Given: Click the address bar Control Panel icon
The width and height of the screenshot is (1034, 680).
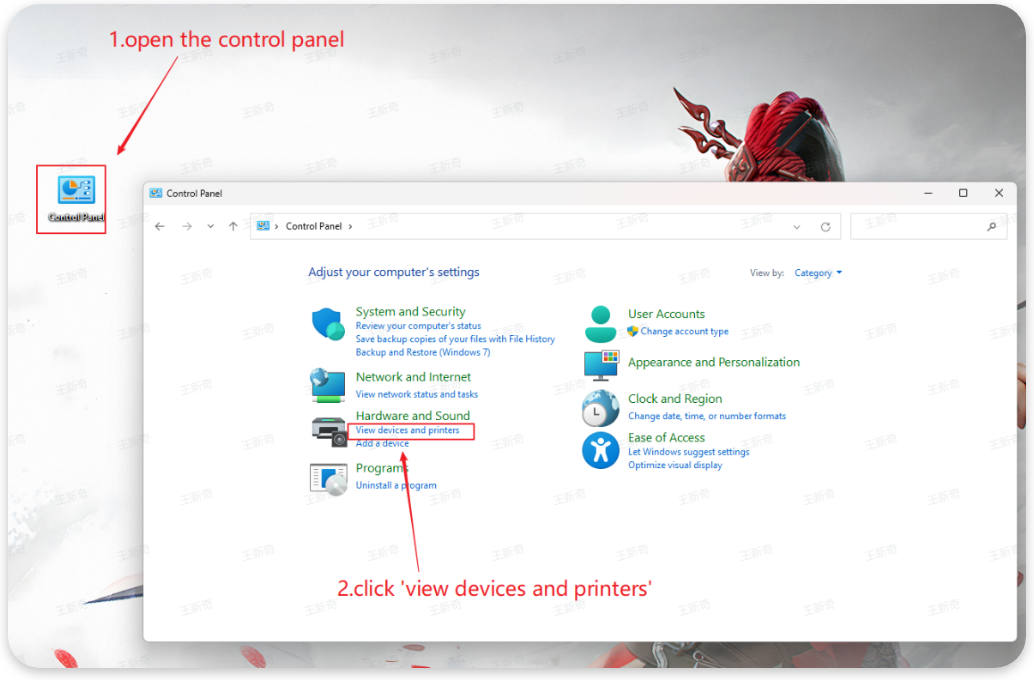Looking at the screenshot, I should (263, 226).
